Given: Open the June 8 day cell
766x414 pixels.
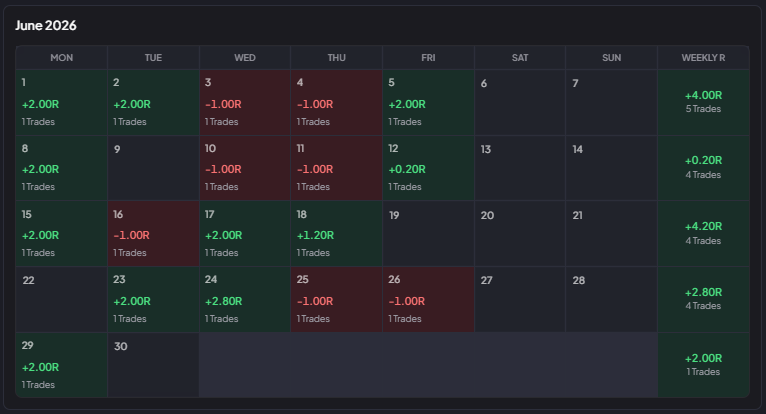Looking at the screenshot, I should point(62,168).
